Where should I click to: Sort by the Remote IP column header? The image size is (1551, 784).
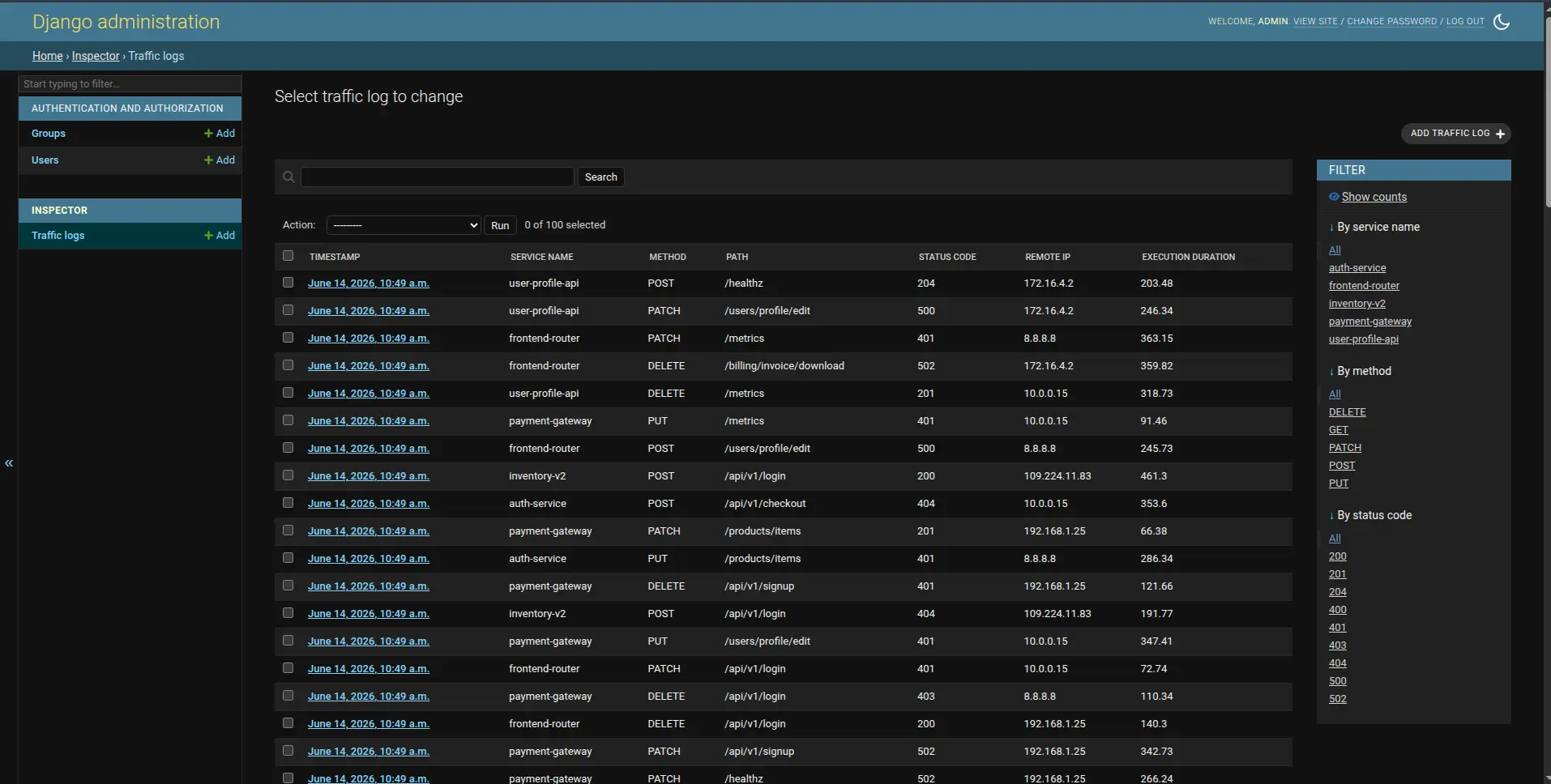[x=1048, y=257]
